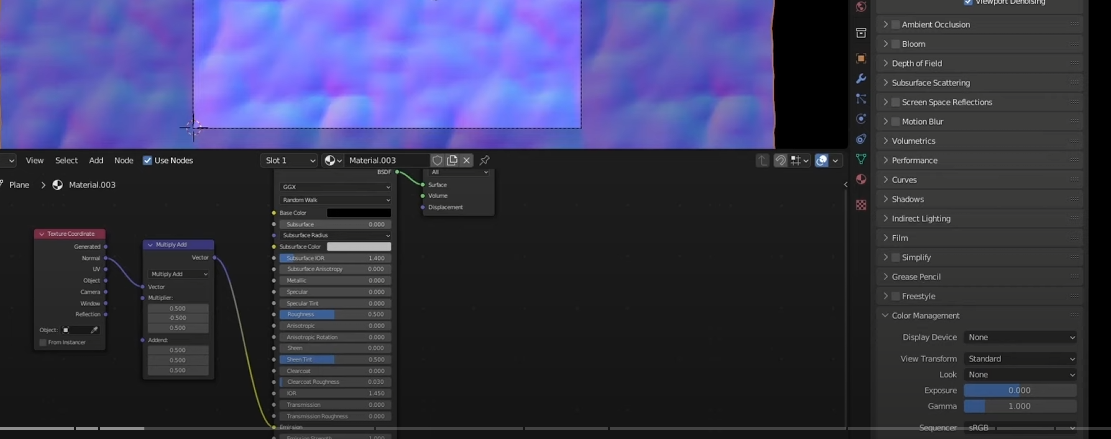This screenshot has height=439, width=1111.
Task: Enable Screen Space Reflections checkbox
Action: [x=896, y=102]
